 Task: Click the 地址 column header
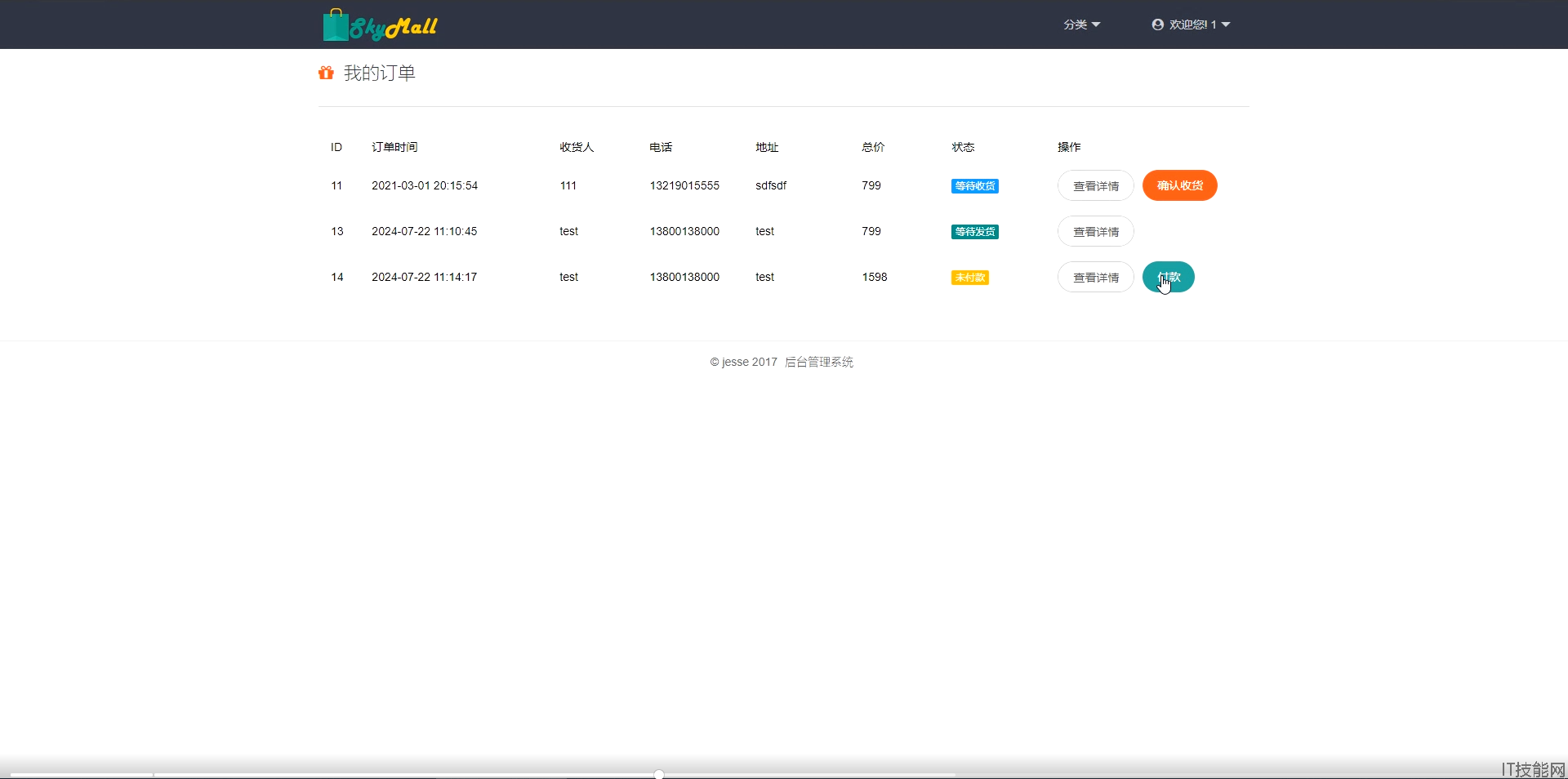click(x=767, y=147)
